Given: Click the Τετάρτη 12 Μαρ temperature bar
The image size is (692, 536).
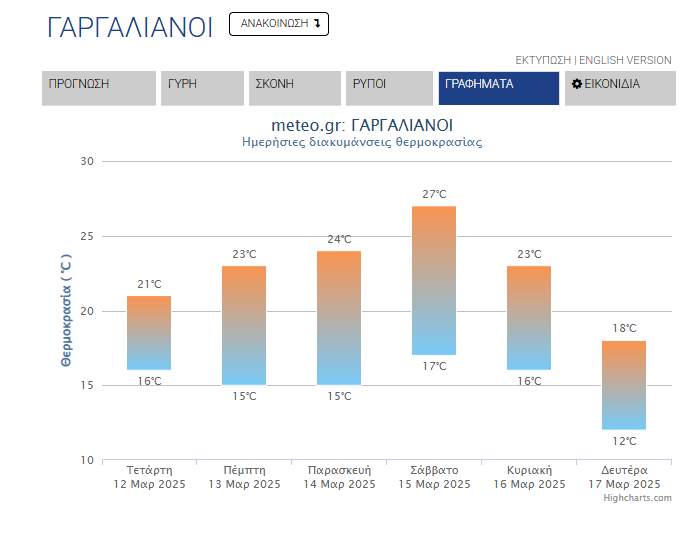Looking at the screenshot, I should pyautogui.click(x=149, y=333).
